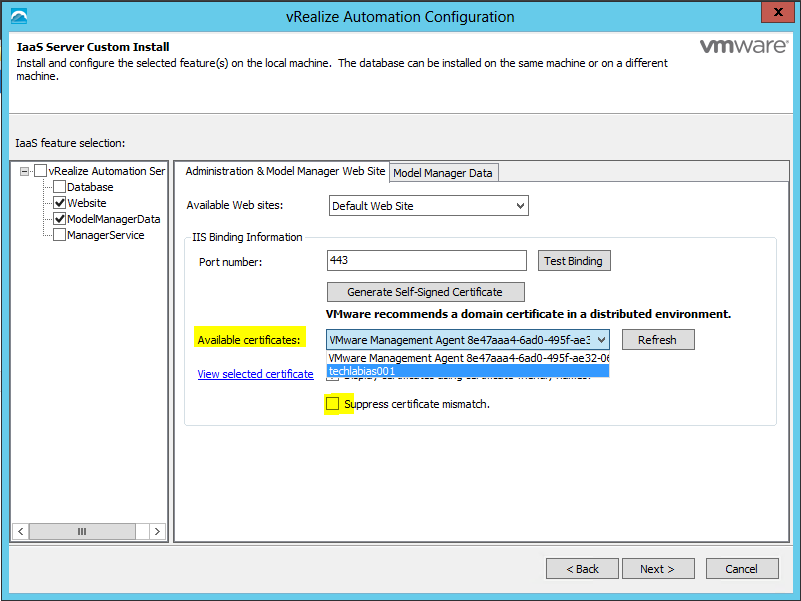801x601 pixels.
Task: Enable the ManagerService feature checkbox
Action: click(x=59, y=235)
